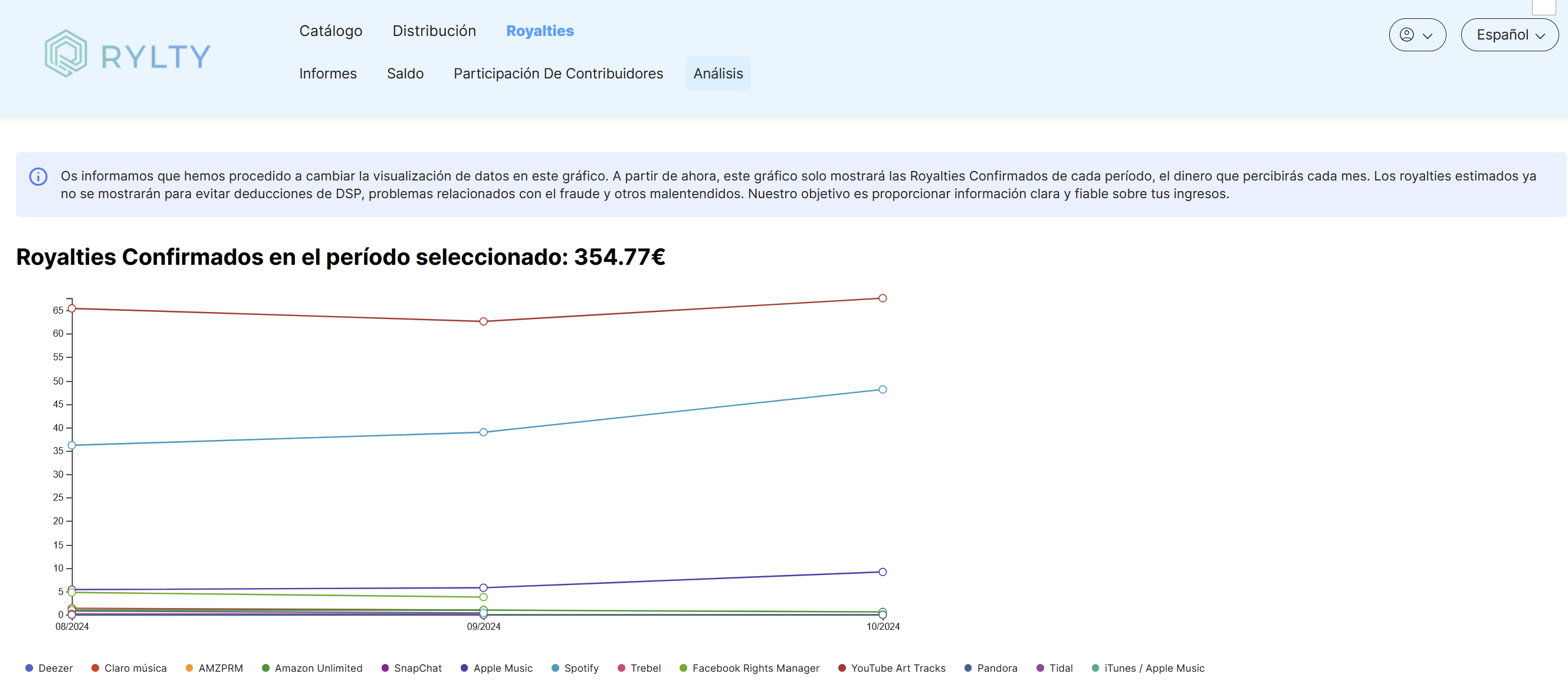This screenshot has height=690, width=1568.
Task: Click the 65 value on the y-axis
Action: (58, 310)
